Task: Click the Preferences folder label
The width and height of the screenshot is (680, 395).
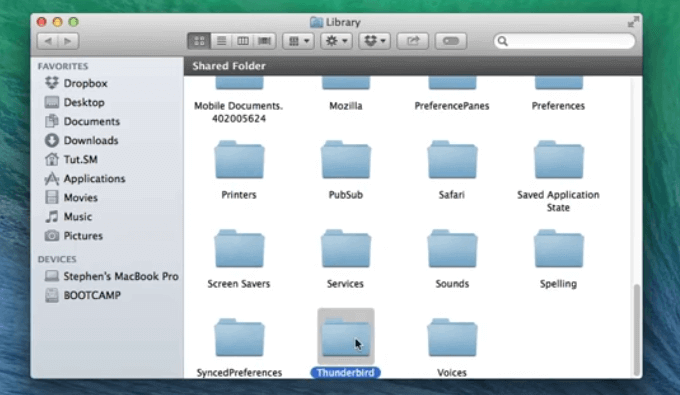Action: pyautogui.click(x=559, y=106)
